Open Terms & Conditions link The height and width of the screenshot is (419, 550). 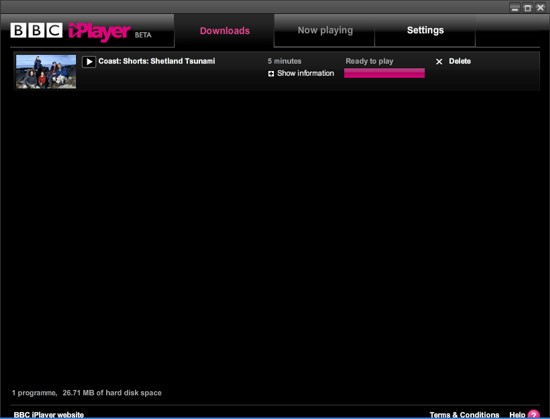pyautogui.click(x=464, y=415)
